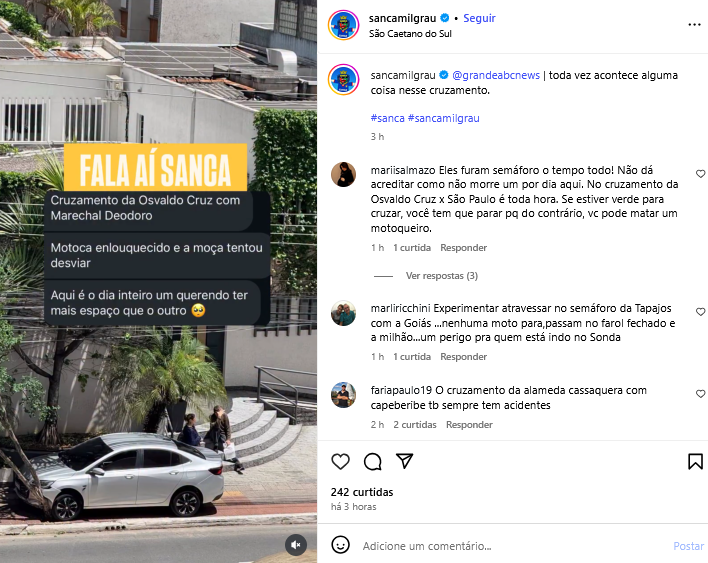The height and width of the screenshot is (563, 708).
Task: Unmute the video with the speaker icon
Action: click(296, 545)
